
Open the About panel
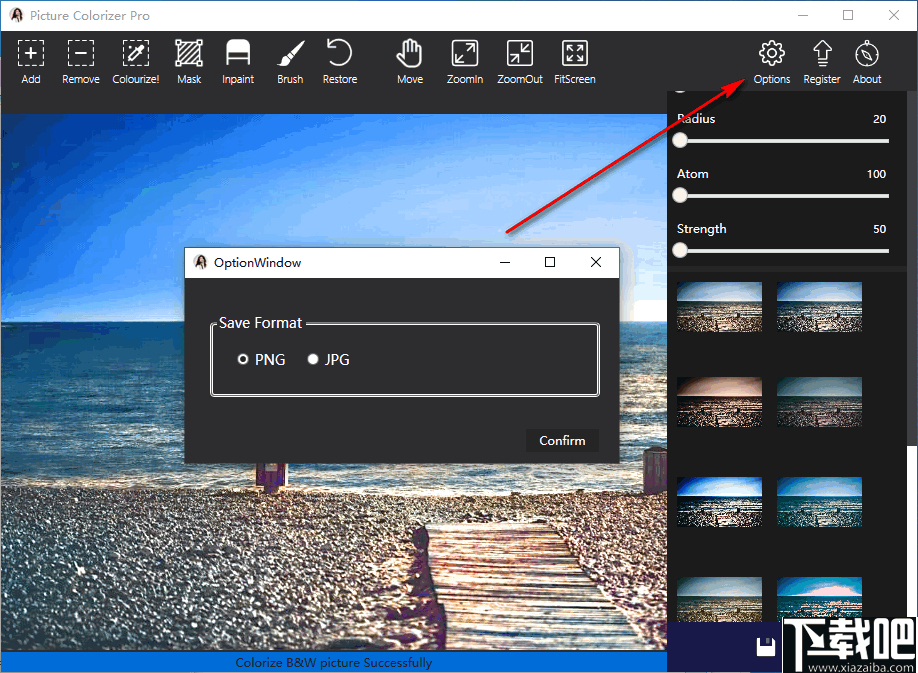click(x=866, y=60)
